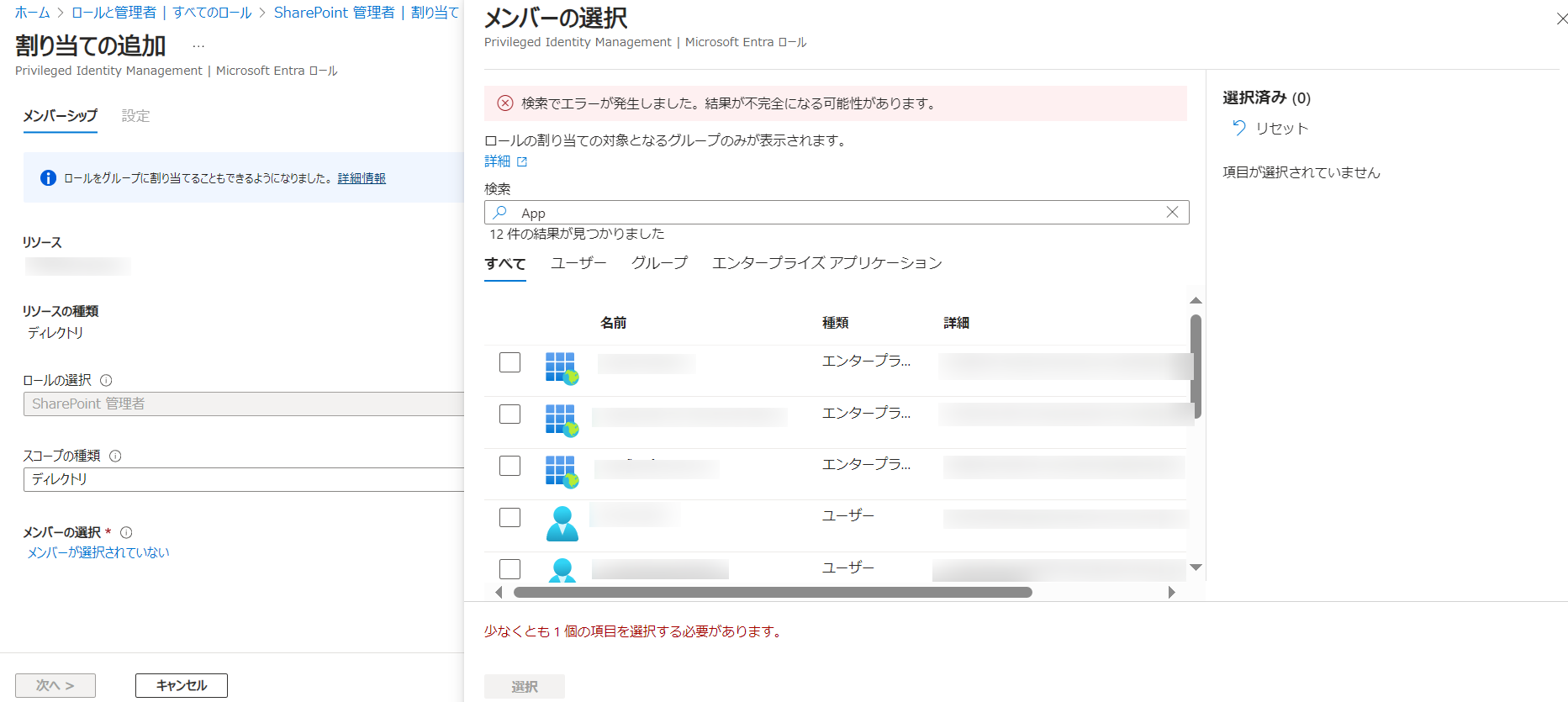Viewport: 1568px width, 702px height.
Task: Click the 種類 column header
Action: 836,323
